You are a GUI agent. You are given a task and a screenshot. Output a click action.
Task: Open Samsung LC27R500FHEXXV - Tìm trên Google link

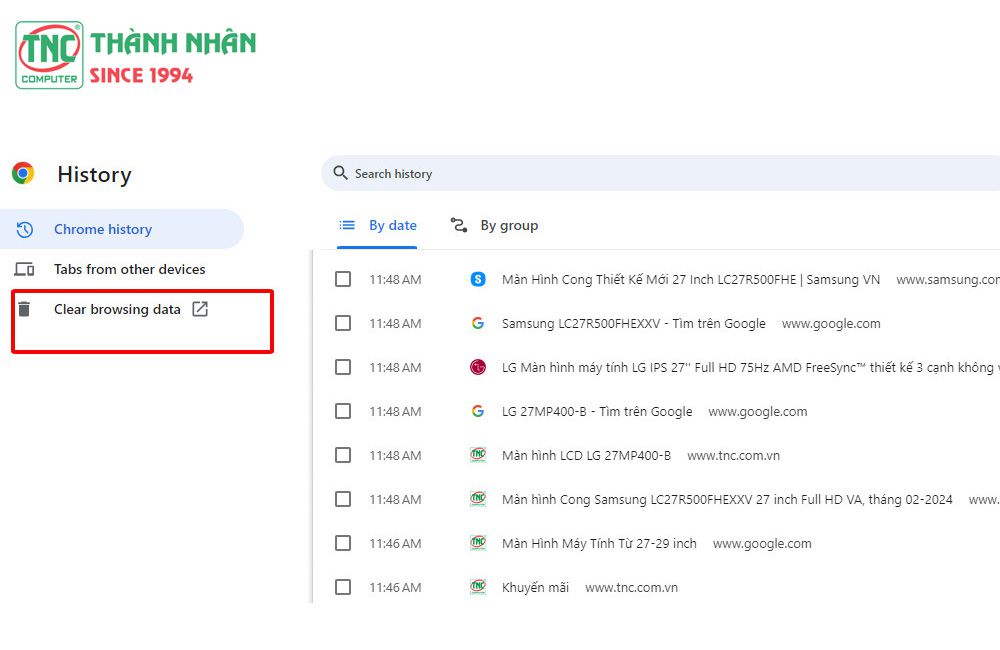coord(633,323)
